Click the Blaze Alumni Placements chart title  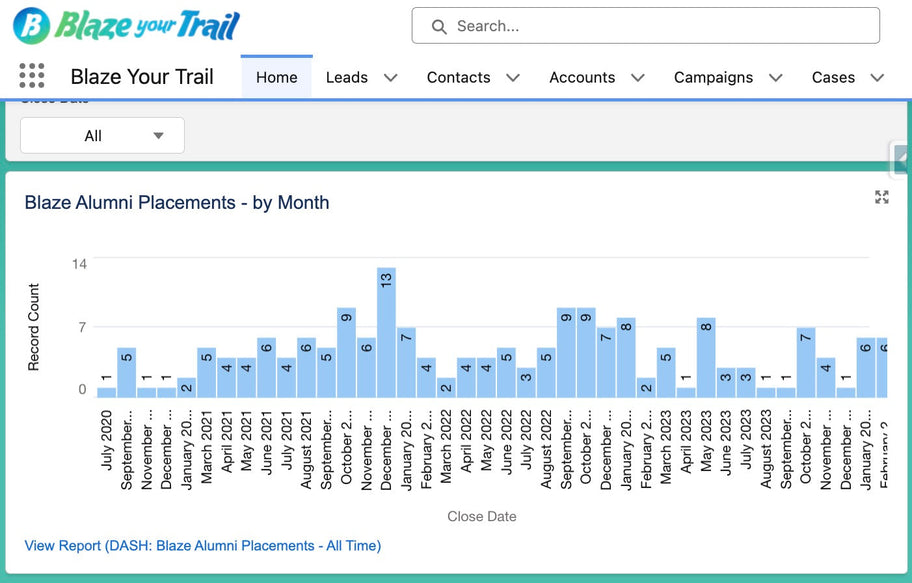tap(177, 203)
